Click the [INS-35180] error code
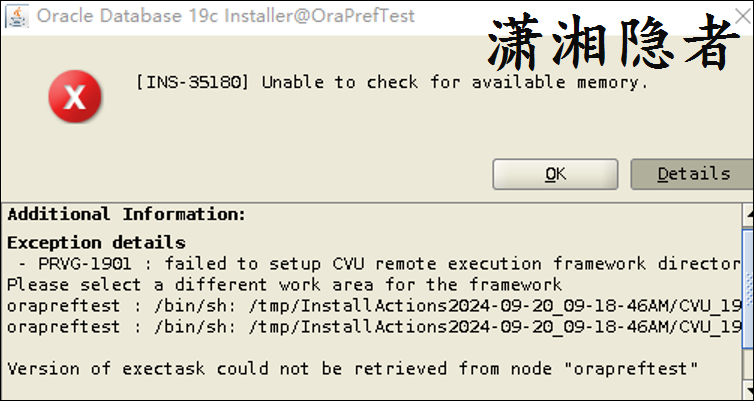Image resolution: width=754 pixels, height=401 pixels. (194, 82)
